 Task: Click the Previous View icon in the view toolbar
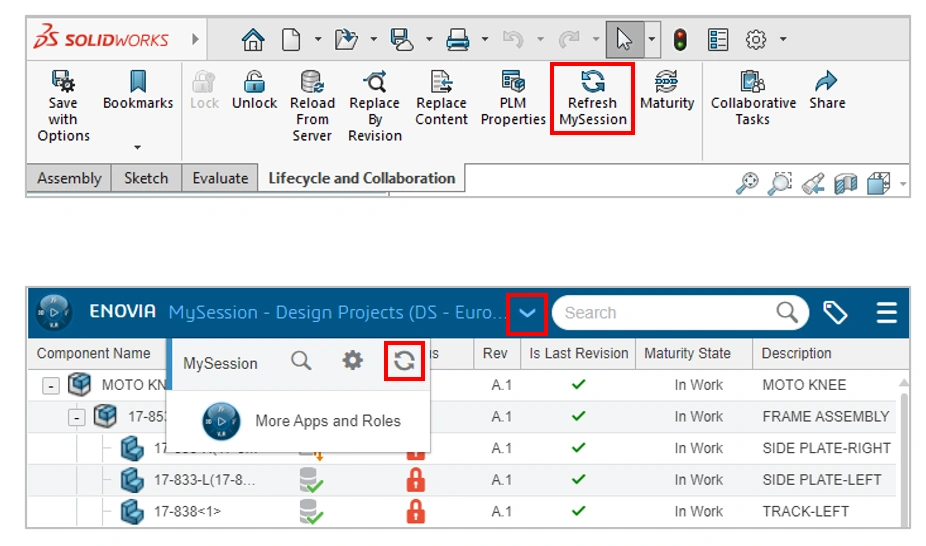813,184
